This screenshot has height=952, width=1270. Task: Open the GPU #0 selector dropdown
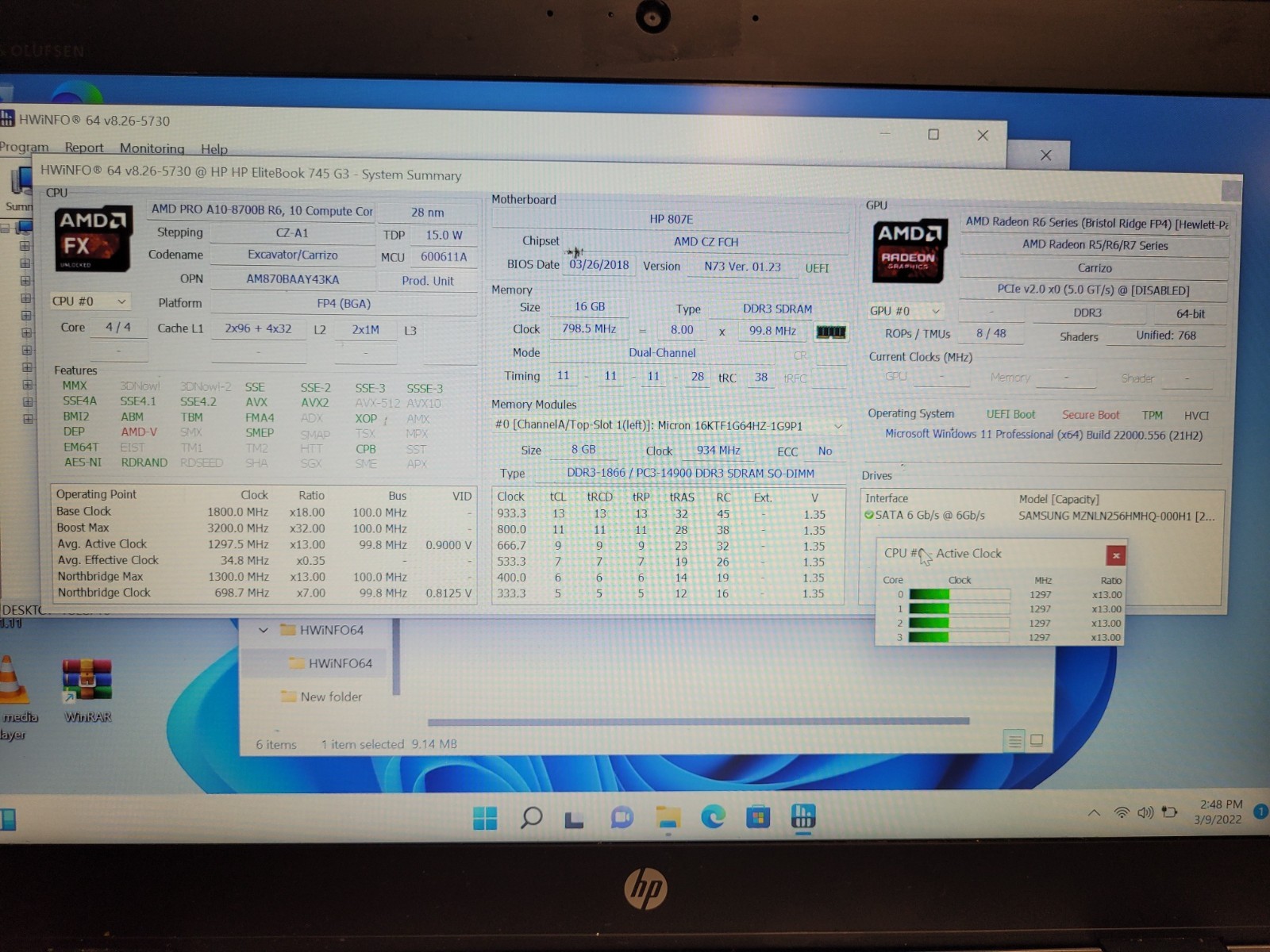(906, 311)
